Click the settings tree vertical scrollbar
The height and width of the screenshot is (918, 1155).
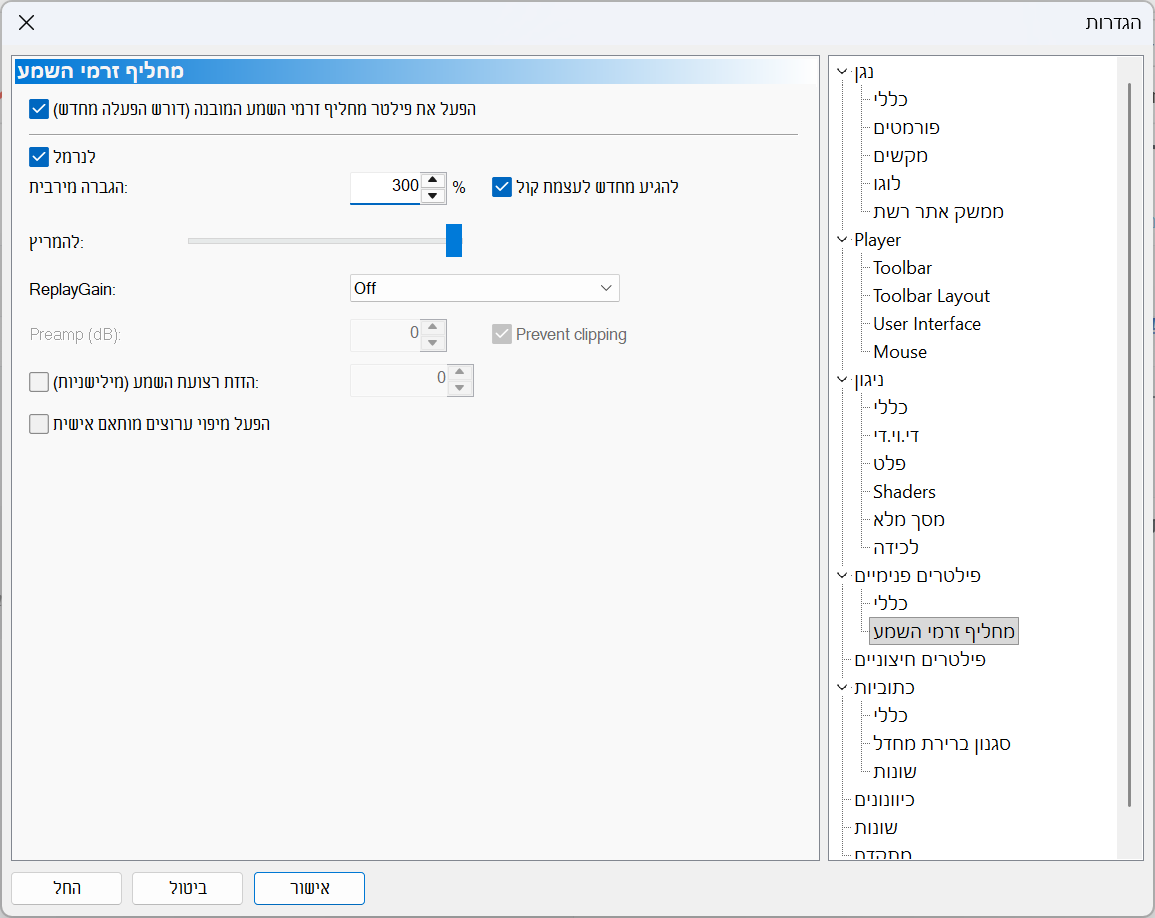coord(1129,446)
